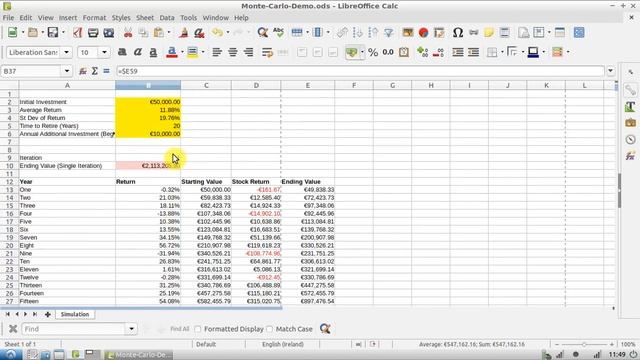Toggle align left

pyautogui.click(x=217, y=52)
